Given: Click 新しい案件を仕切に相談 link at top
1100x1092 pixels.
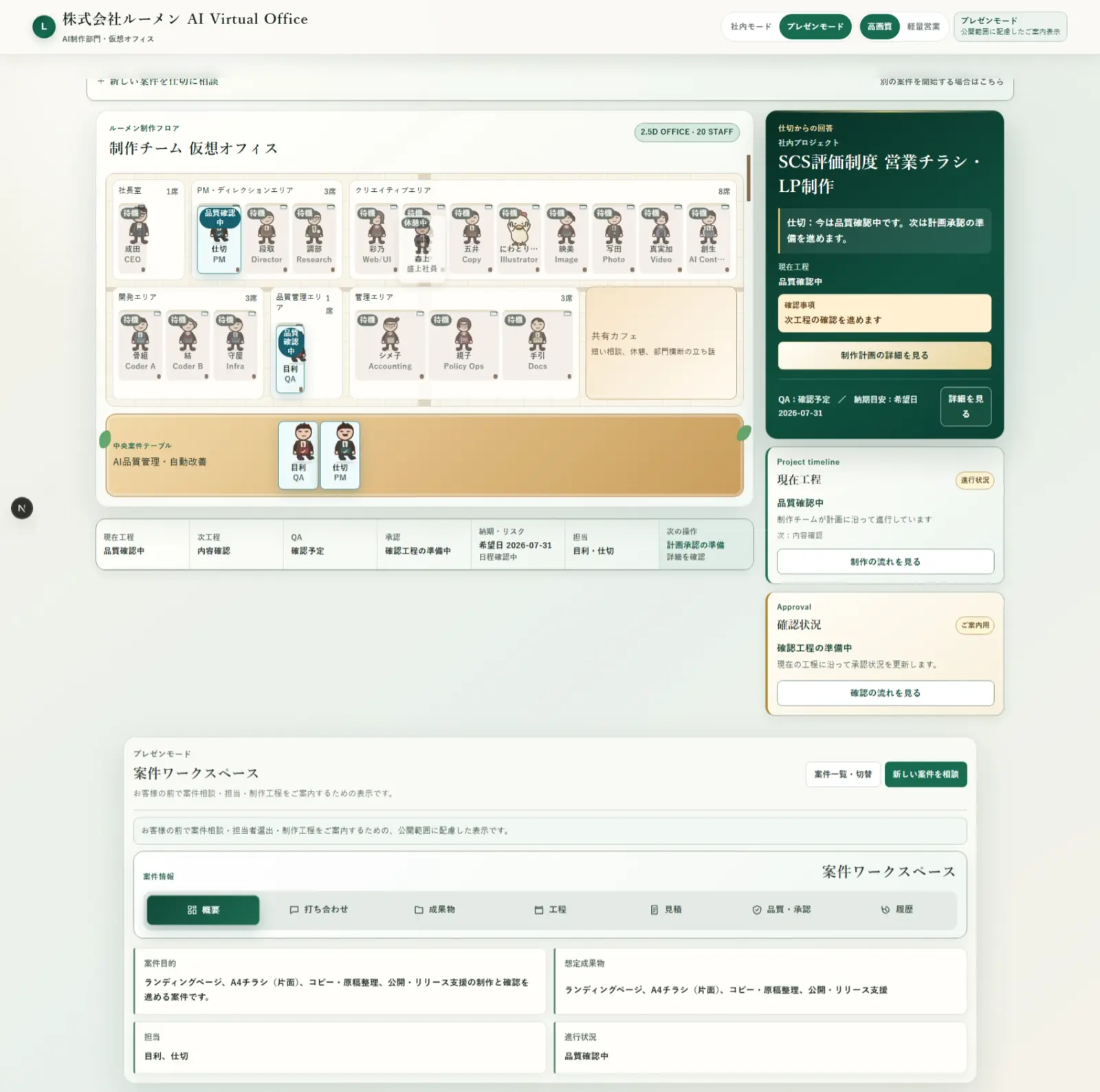Looking at the screenshot, I should [x=158, y=81].
